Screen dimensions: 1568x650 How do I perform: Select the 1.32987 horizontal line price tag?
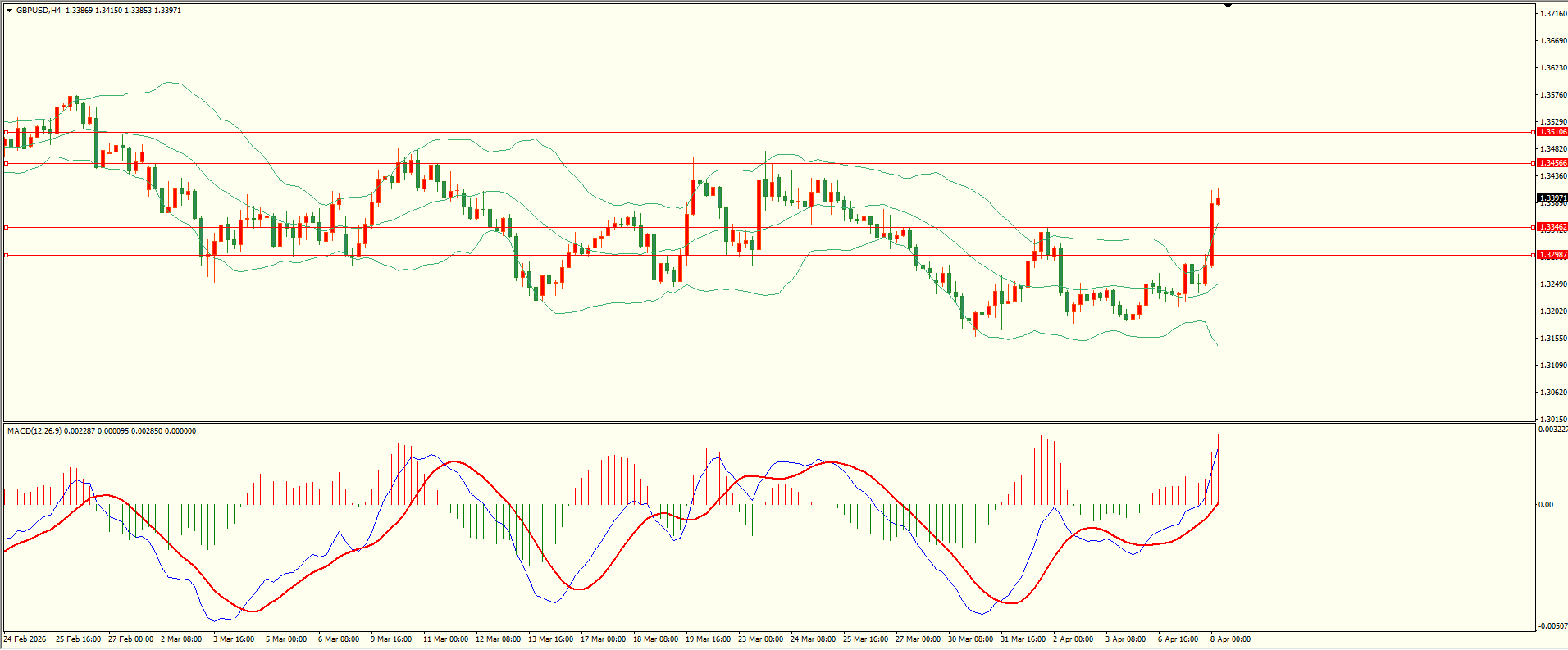(x=1552, y=255)
